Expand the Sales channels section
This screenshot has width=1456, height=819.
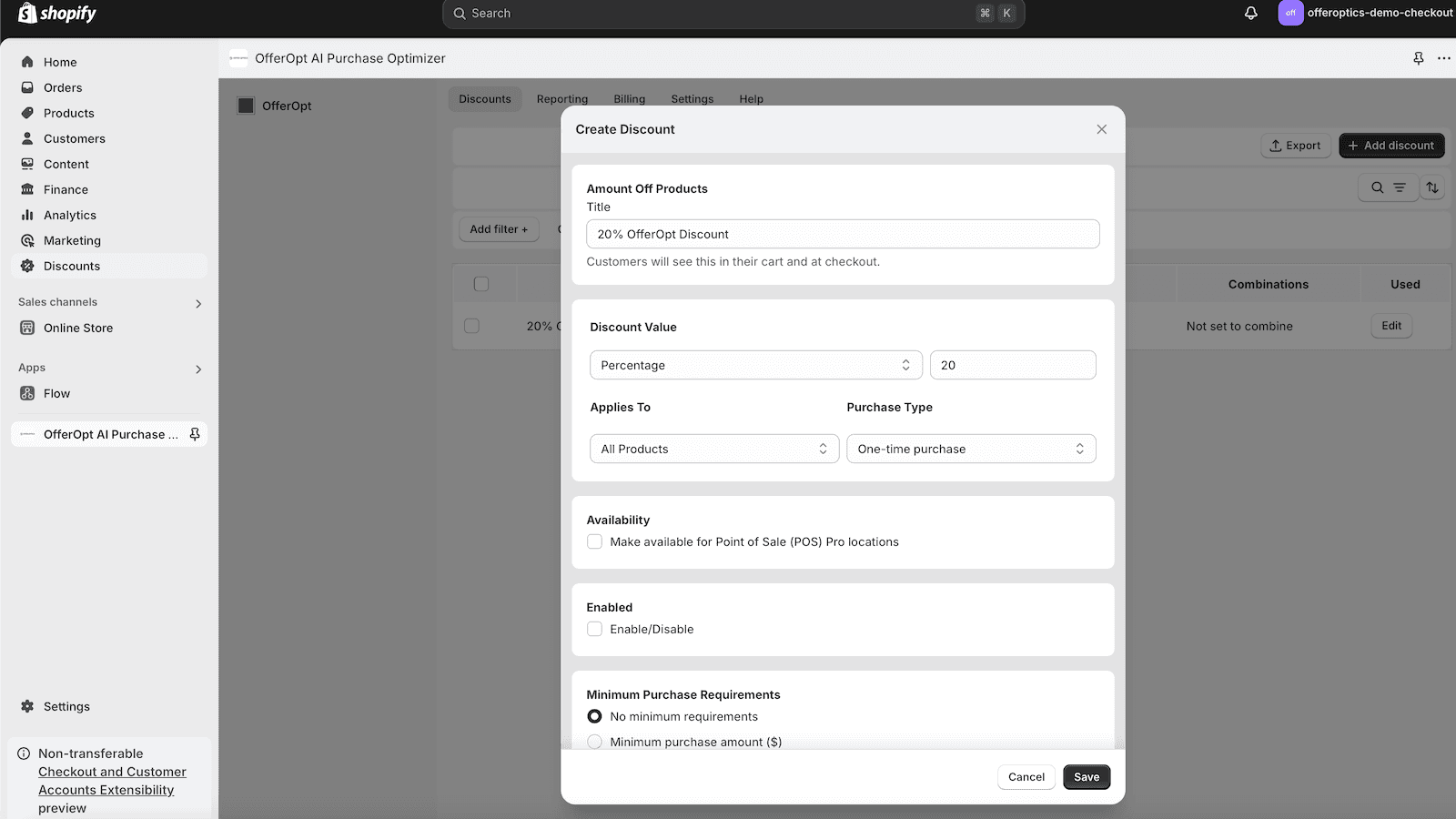[x=198, y=302]
